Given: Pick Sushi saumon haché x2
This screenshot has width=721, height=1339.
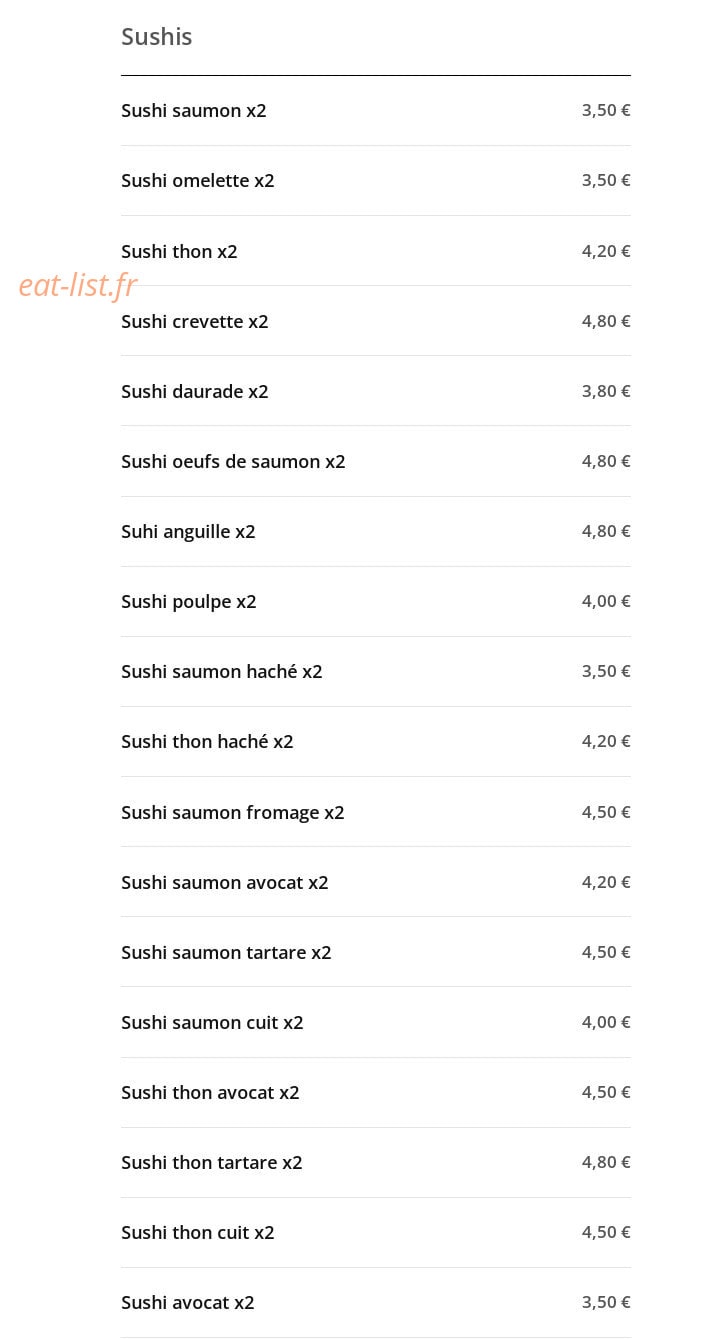Looking at the screenshot, I should 375,672.
